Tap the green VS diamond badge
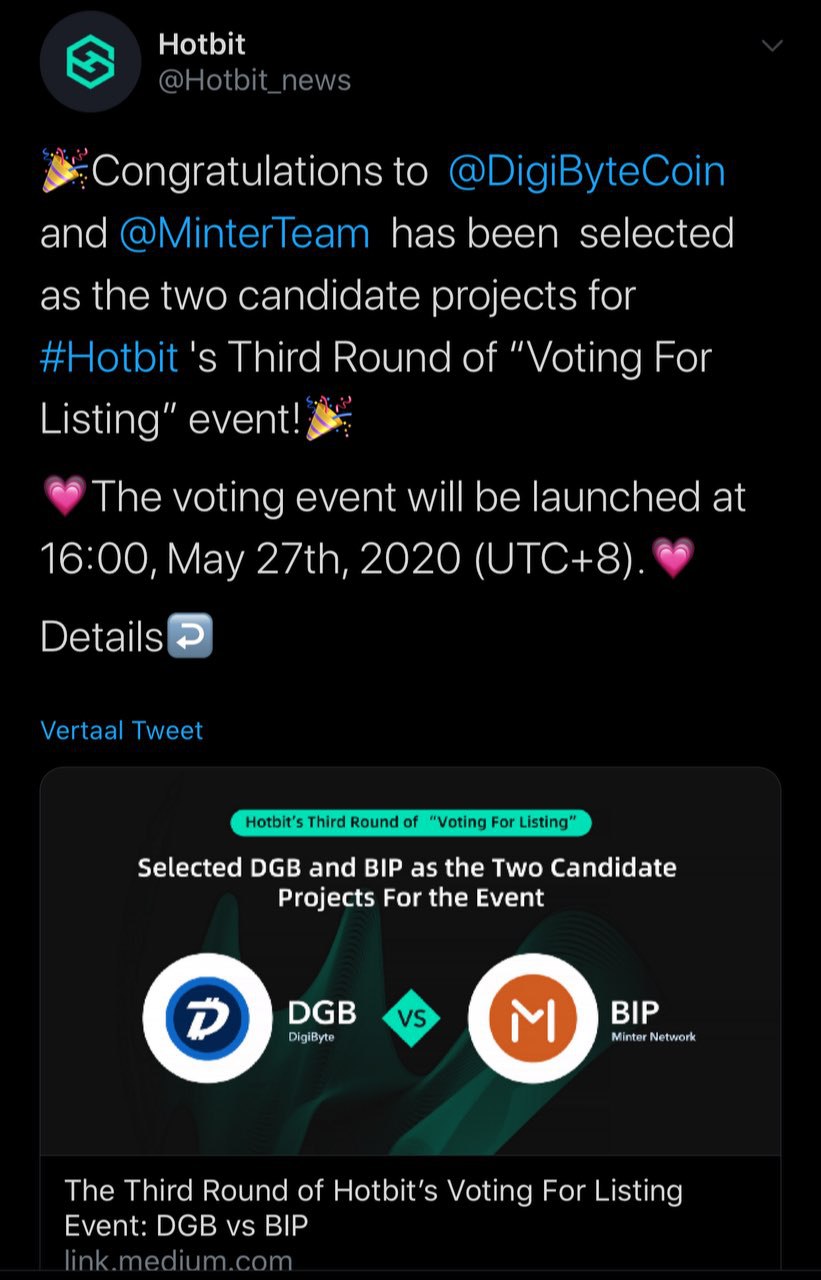This screenshot has width=821, height=1280. click(x=411, y=1018)
